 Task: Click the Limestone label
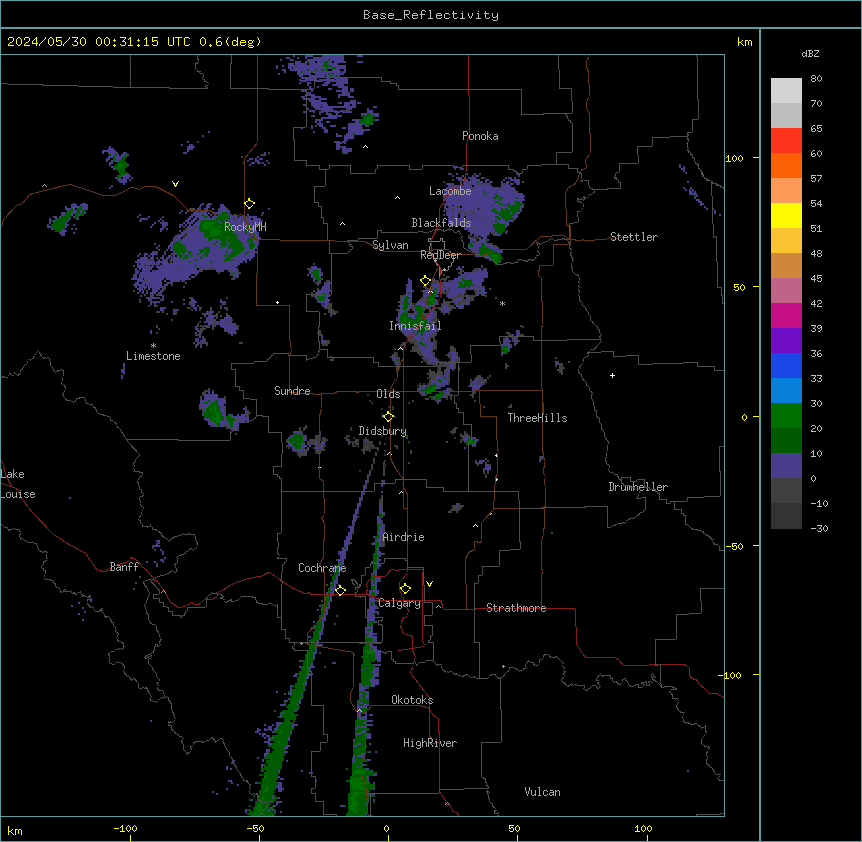[153, 356]
